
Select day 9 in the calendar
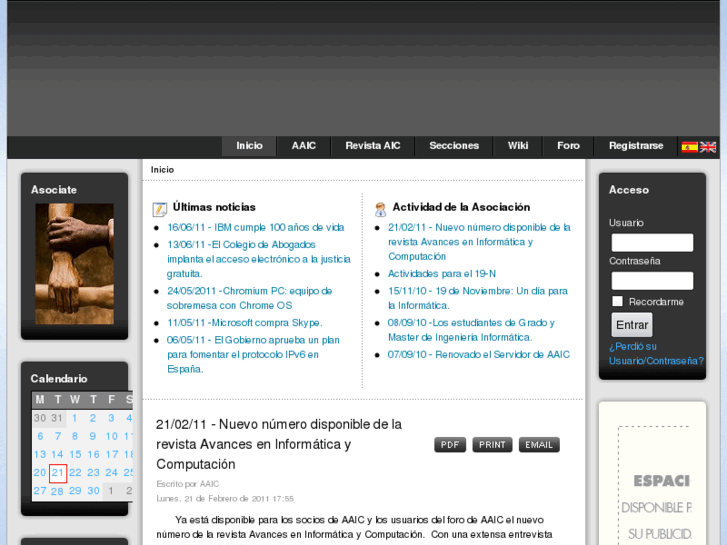click(93, 436)
